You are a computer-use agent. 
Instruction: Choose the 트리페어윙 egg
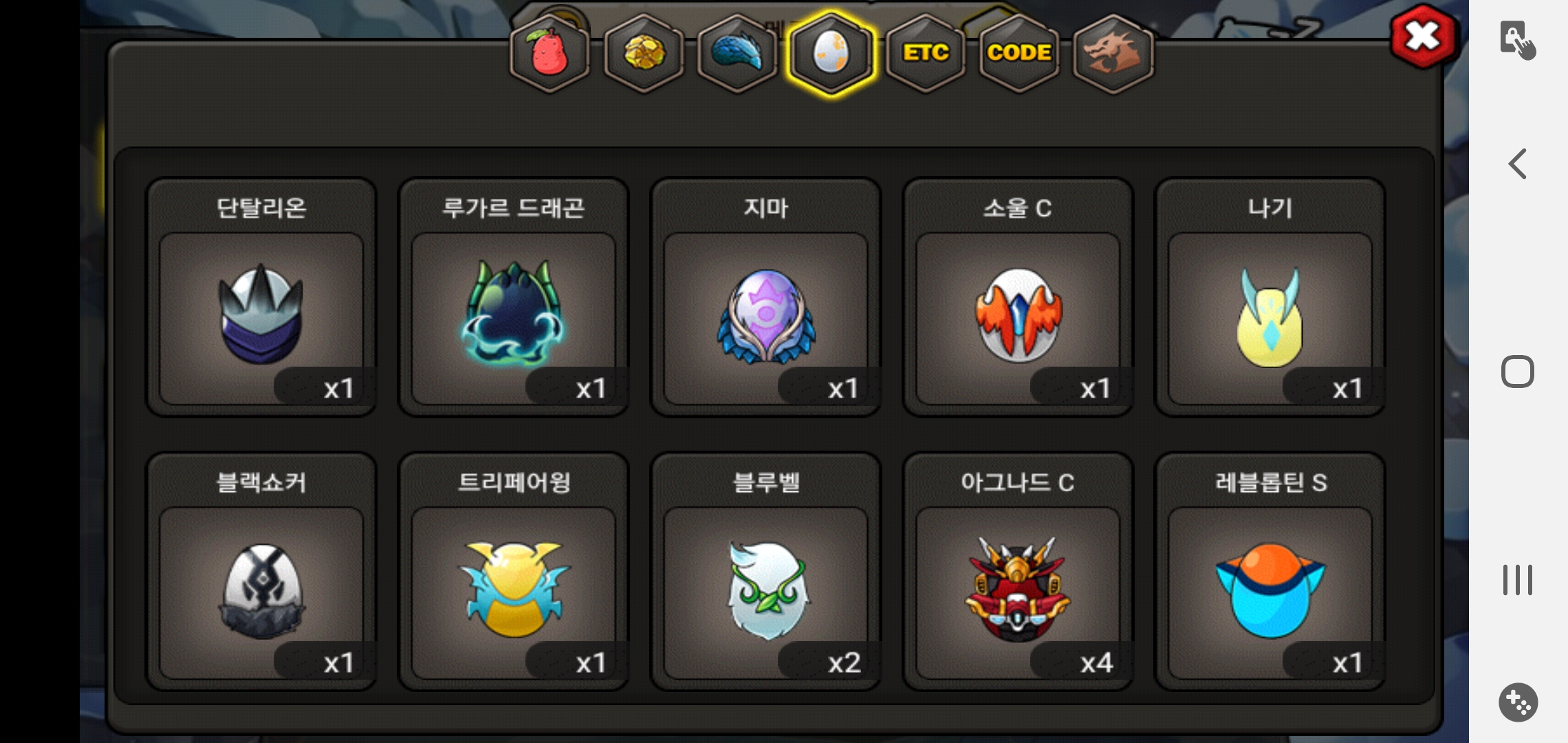coord(514,572)
